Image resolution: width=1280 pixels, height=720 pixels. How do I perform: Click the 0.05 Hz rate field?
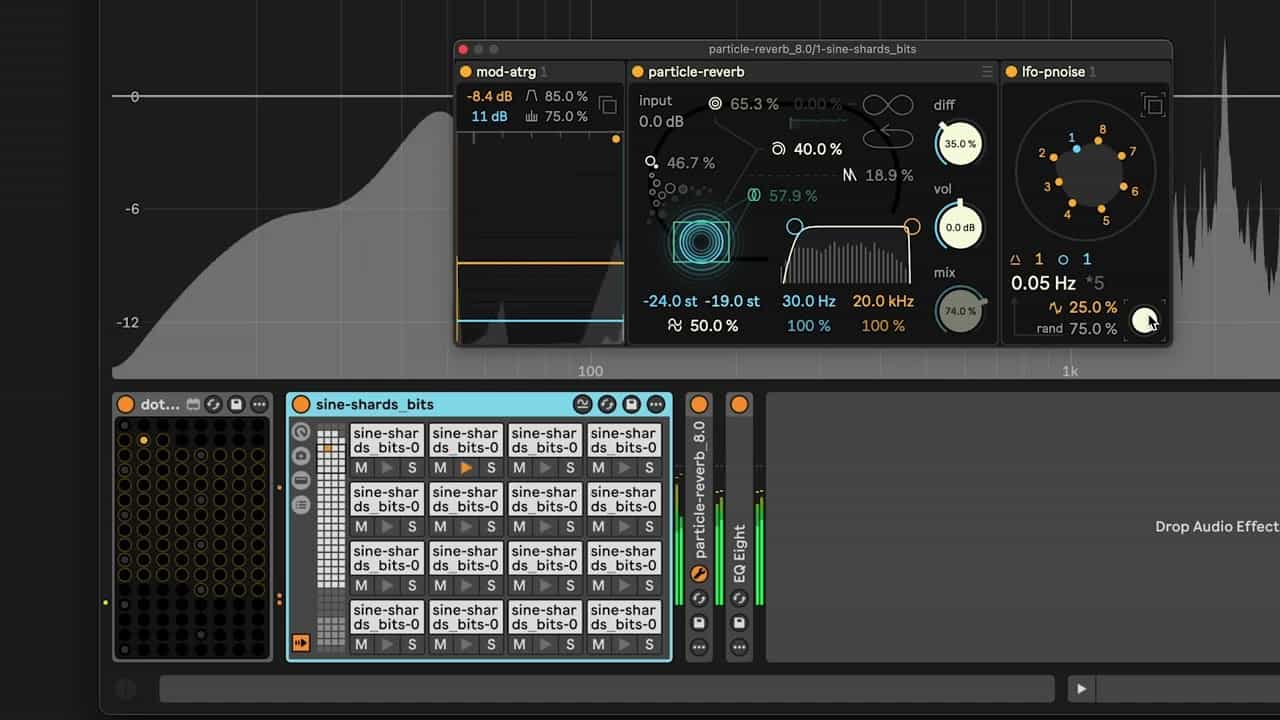click(1043, 283)
